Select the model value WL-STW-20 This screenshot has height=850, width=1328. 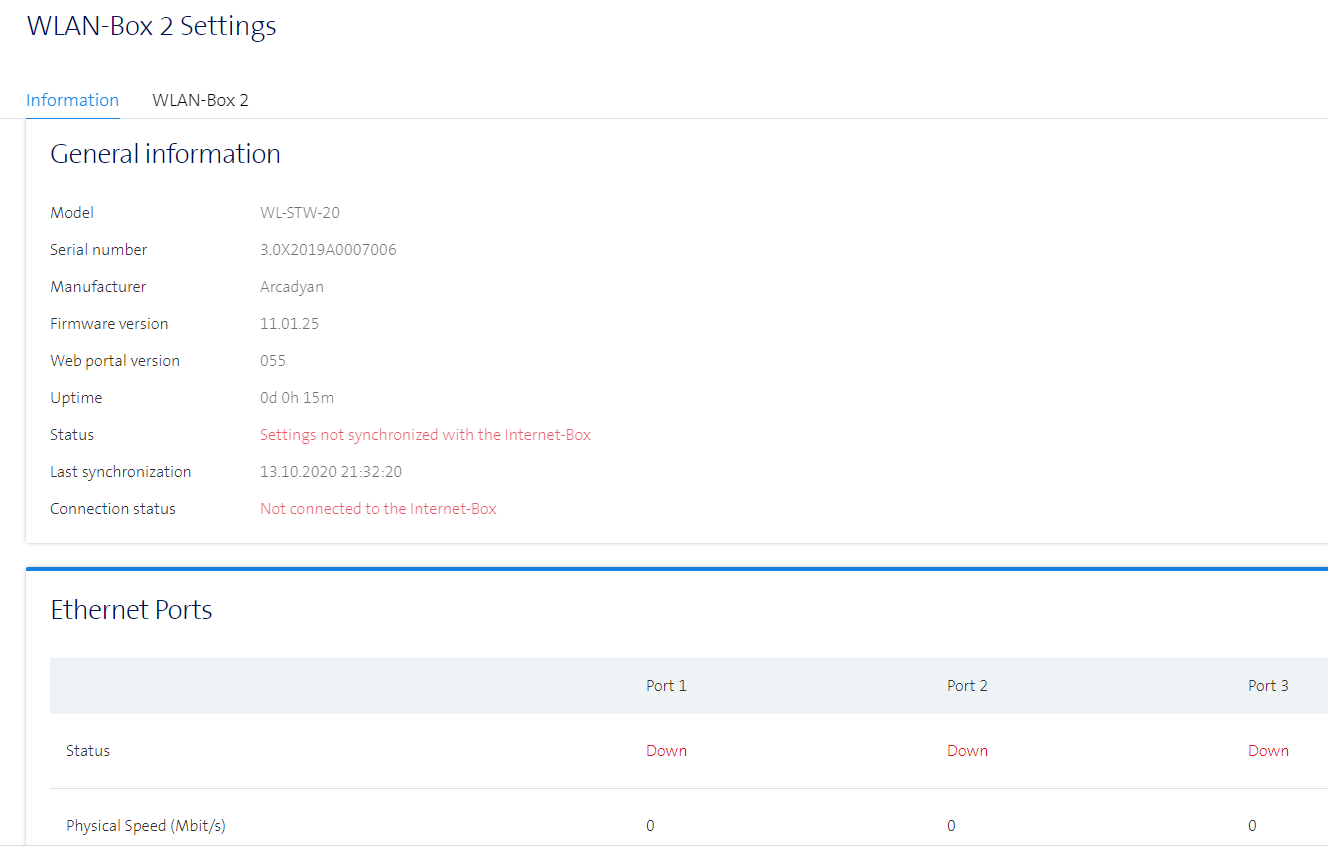click(x=300, y=213)
